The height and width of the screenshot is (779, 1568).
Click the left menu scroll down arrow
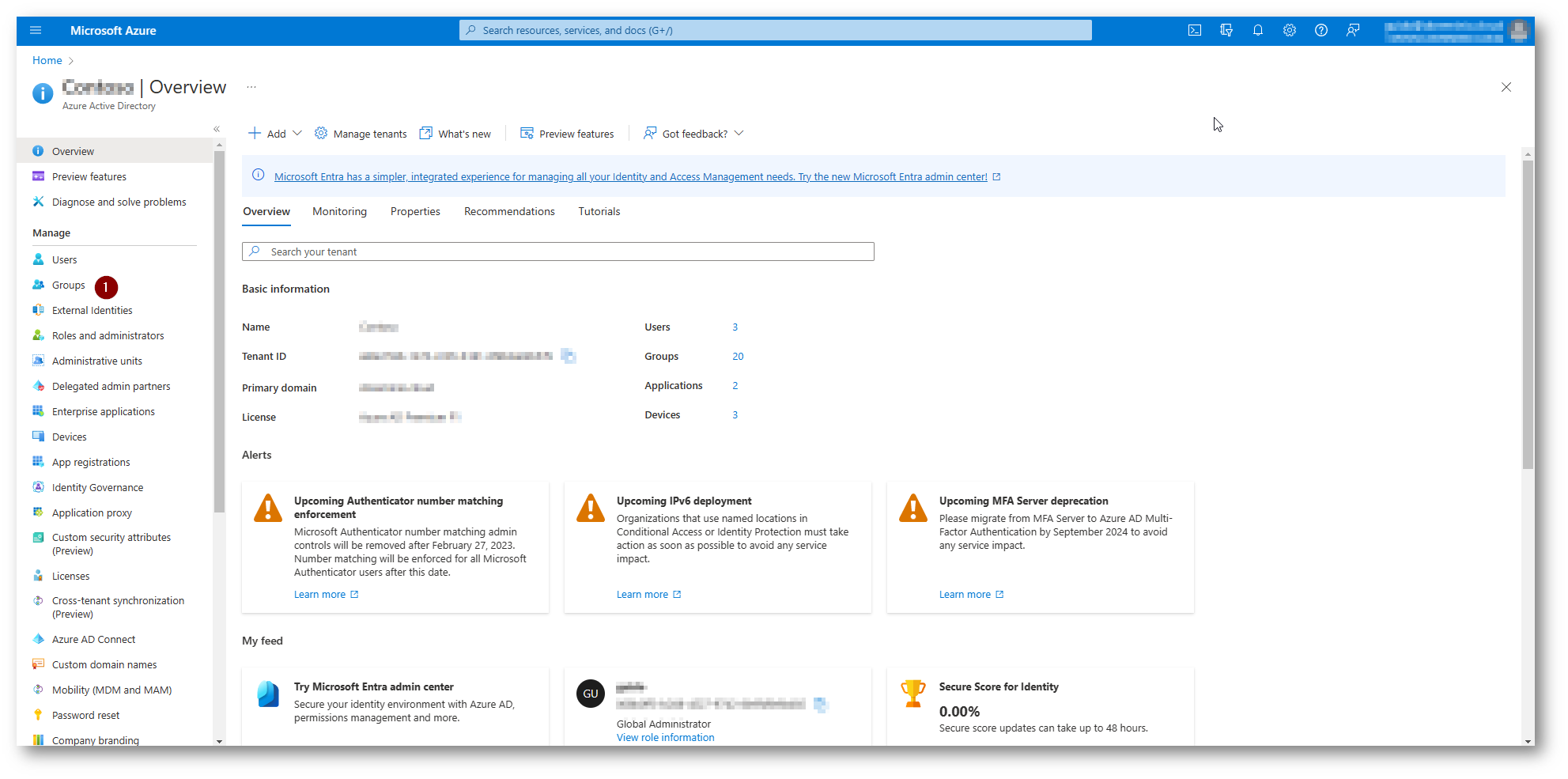219,741
